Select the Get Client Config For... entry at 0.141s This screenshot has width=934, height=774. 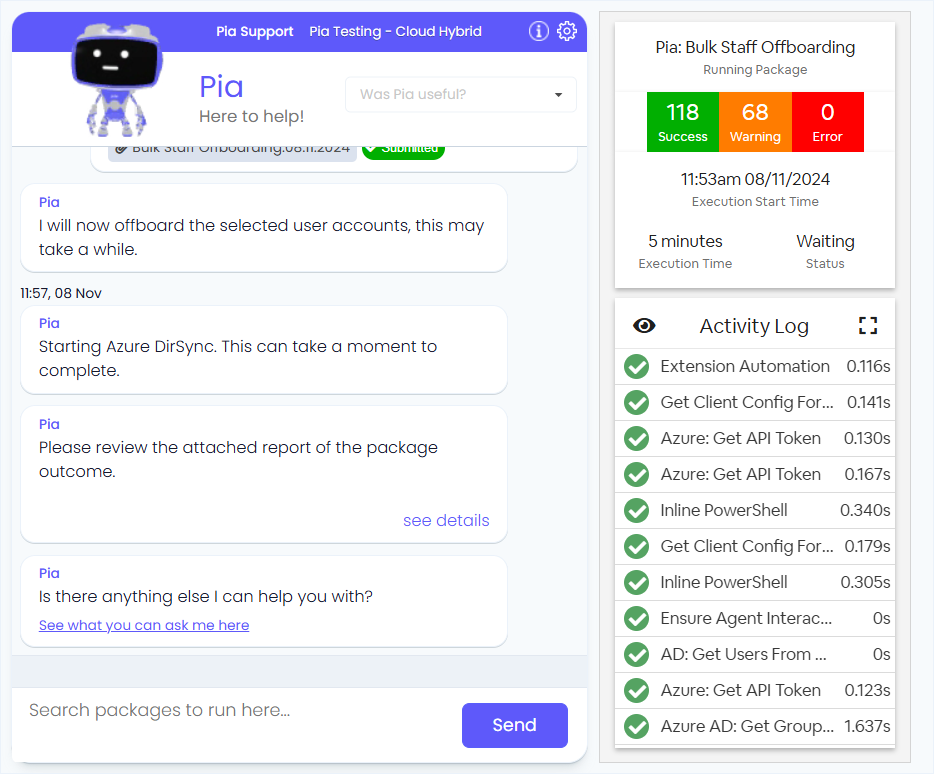[x=755, y=403]
